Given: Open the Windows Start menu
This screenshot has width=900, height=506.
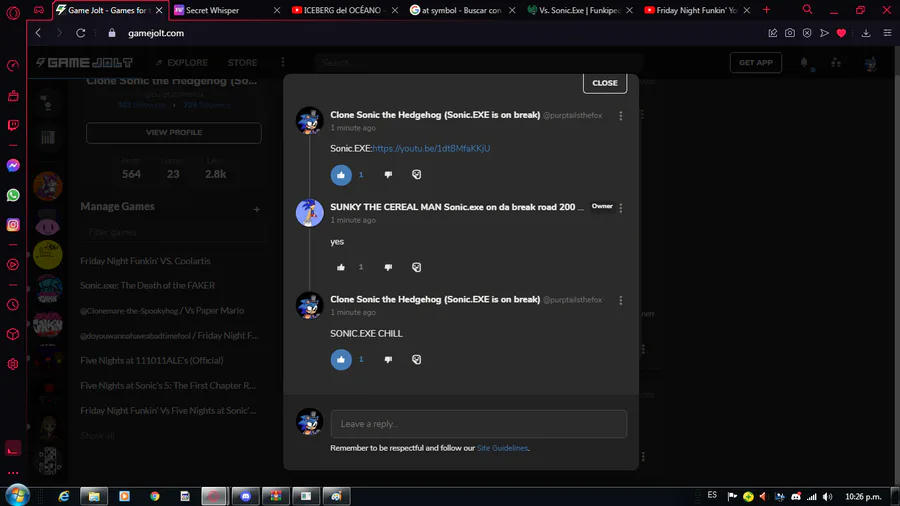Looking at the screenshot, I should pyautogui.click(x=17, y=496).
